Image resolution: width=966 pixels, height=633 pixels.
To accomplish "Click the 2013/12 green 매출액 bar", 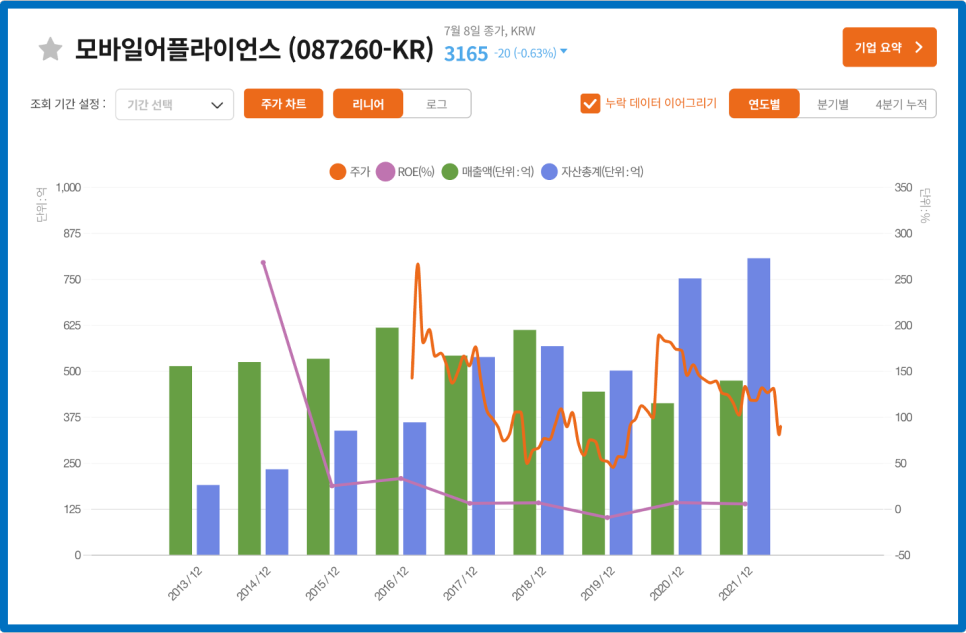I will (181, 460).
